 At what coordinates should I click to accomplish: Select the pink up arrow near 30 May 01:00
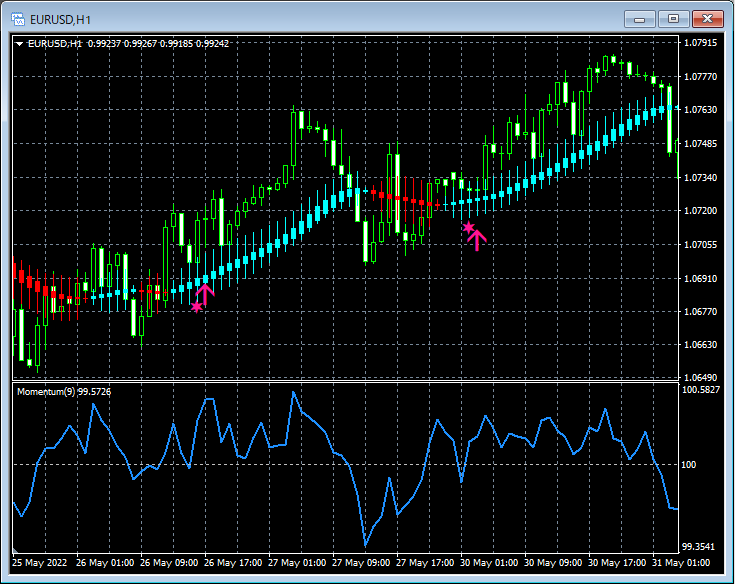coord(477,239)
